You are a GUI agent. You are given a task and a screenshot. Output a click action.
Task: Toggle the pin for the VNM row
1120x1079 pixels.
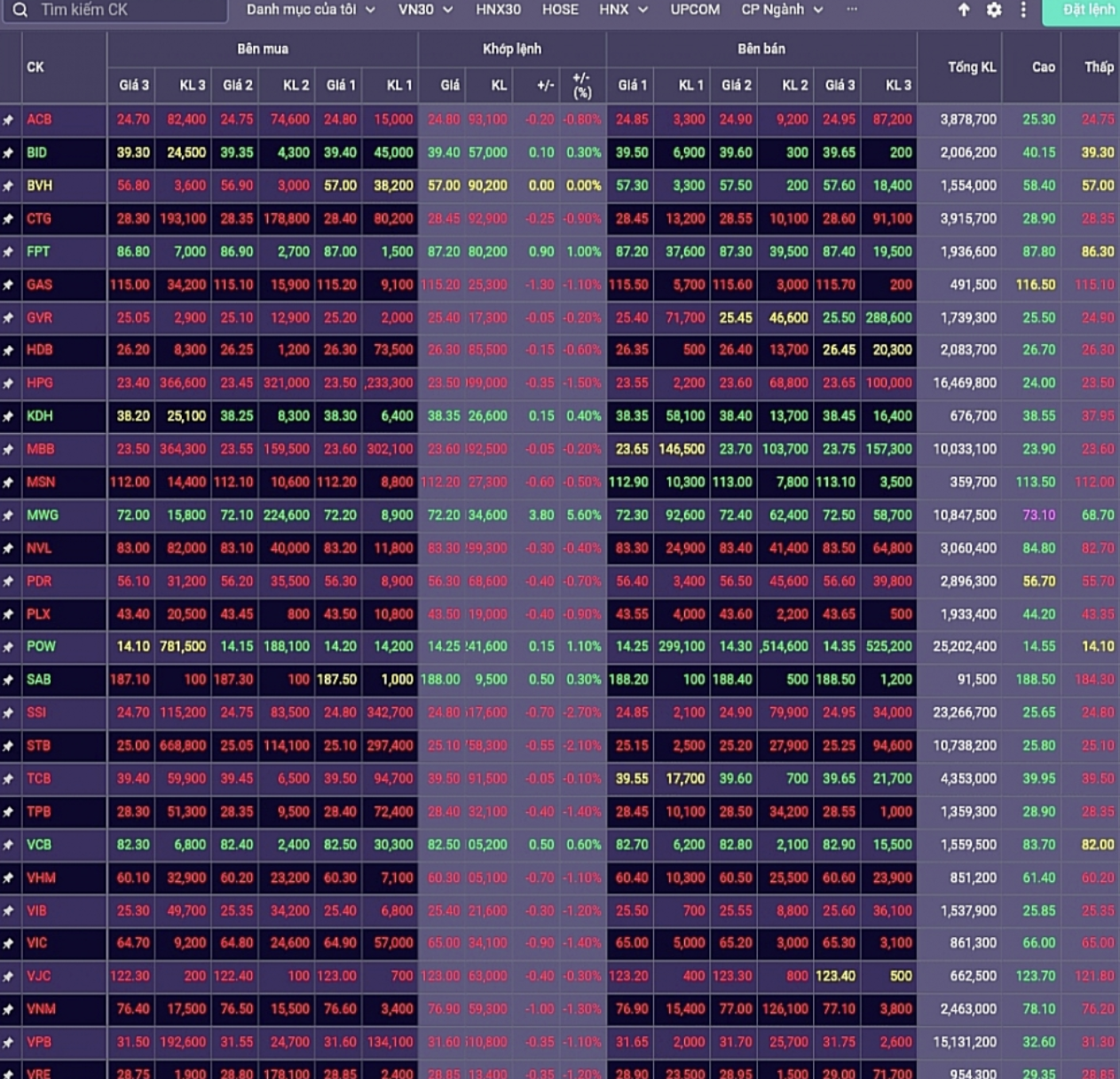click(9, 1010)
